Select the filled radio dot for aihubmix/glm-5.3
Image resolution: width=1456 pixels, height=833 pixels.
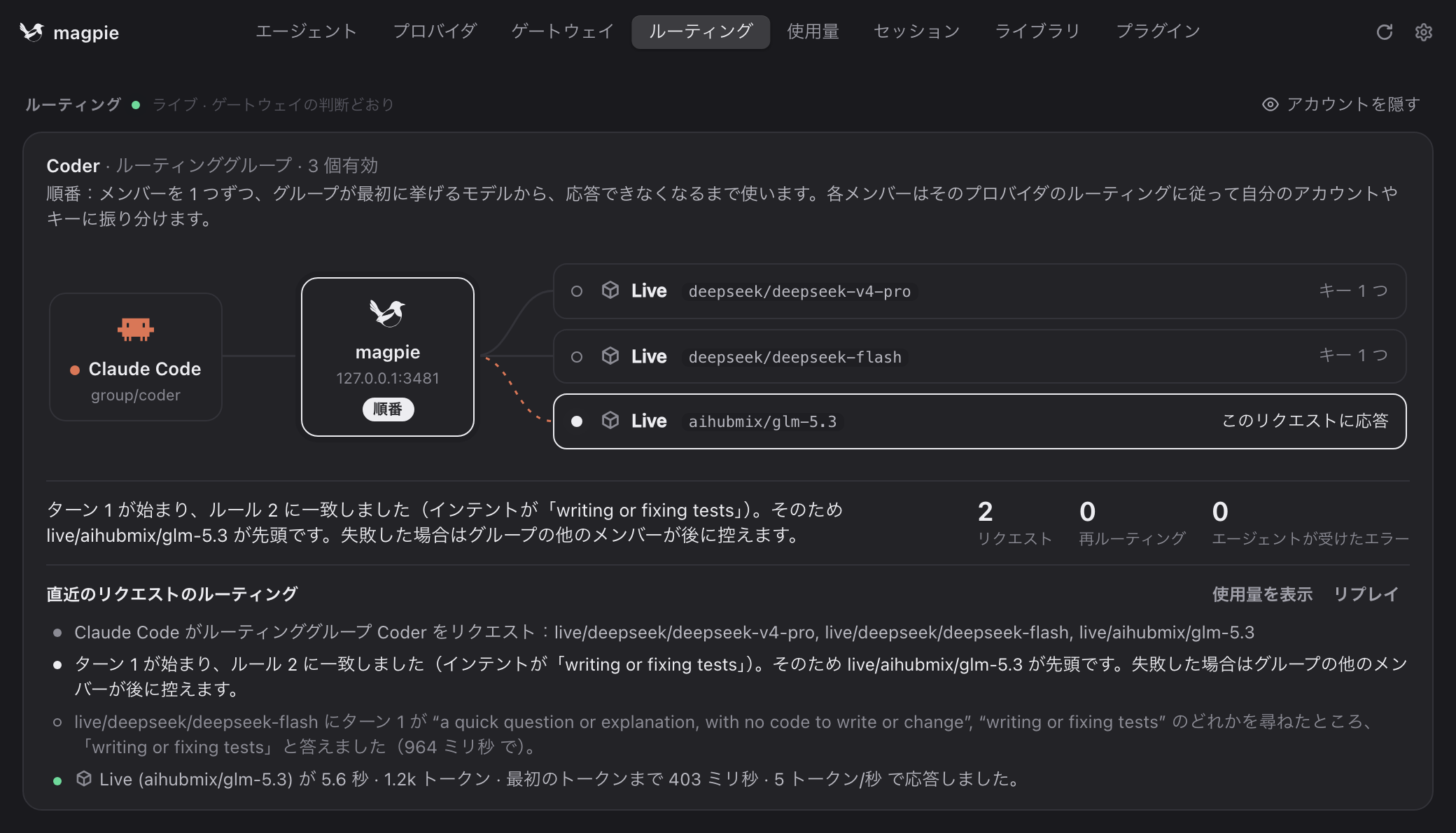577,421
